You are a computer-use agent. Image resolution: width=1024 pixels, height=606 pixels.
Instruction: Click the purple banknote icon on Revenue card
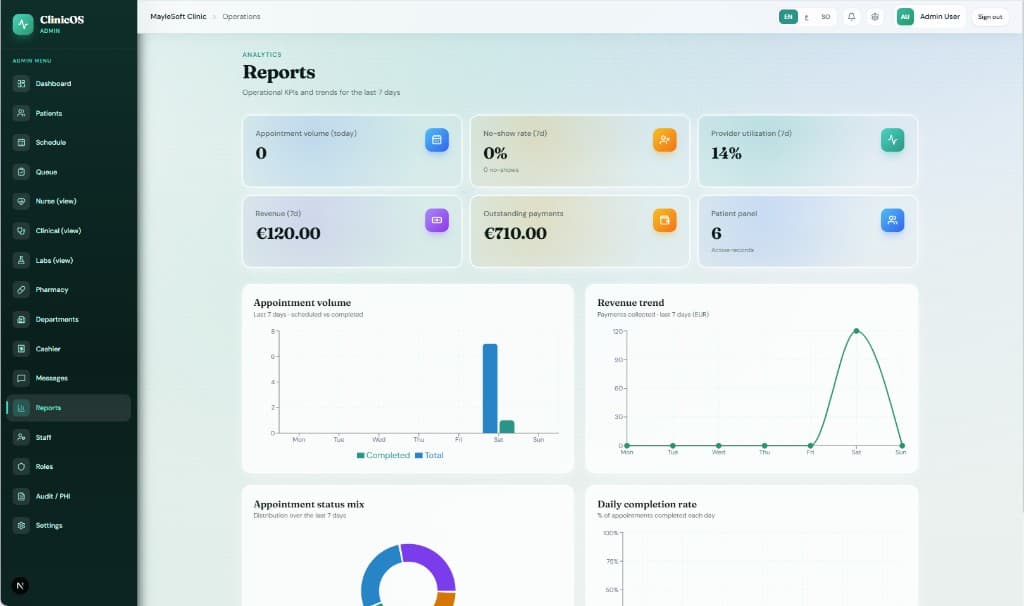437,220
